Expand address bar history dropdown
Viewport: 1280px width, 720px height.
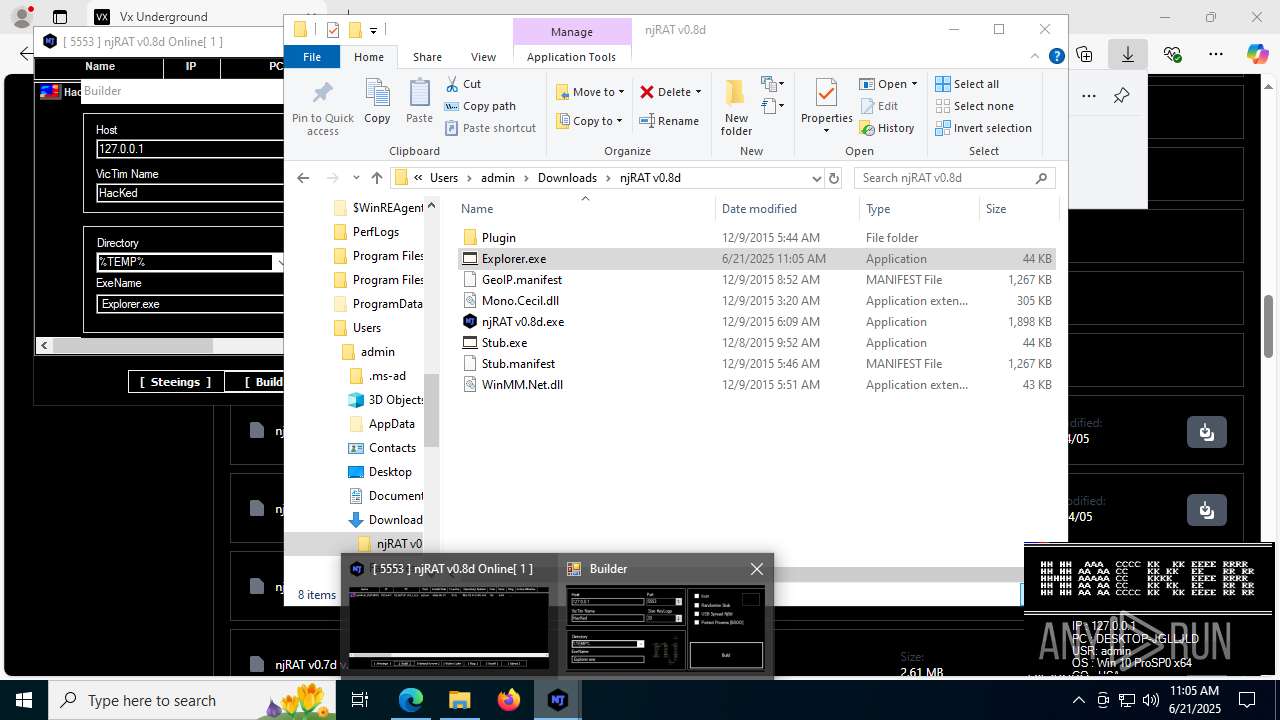point(816,178)
